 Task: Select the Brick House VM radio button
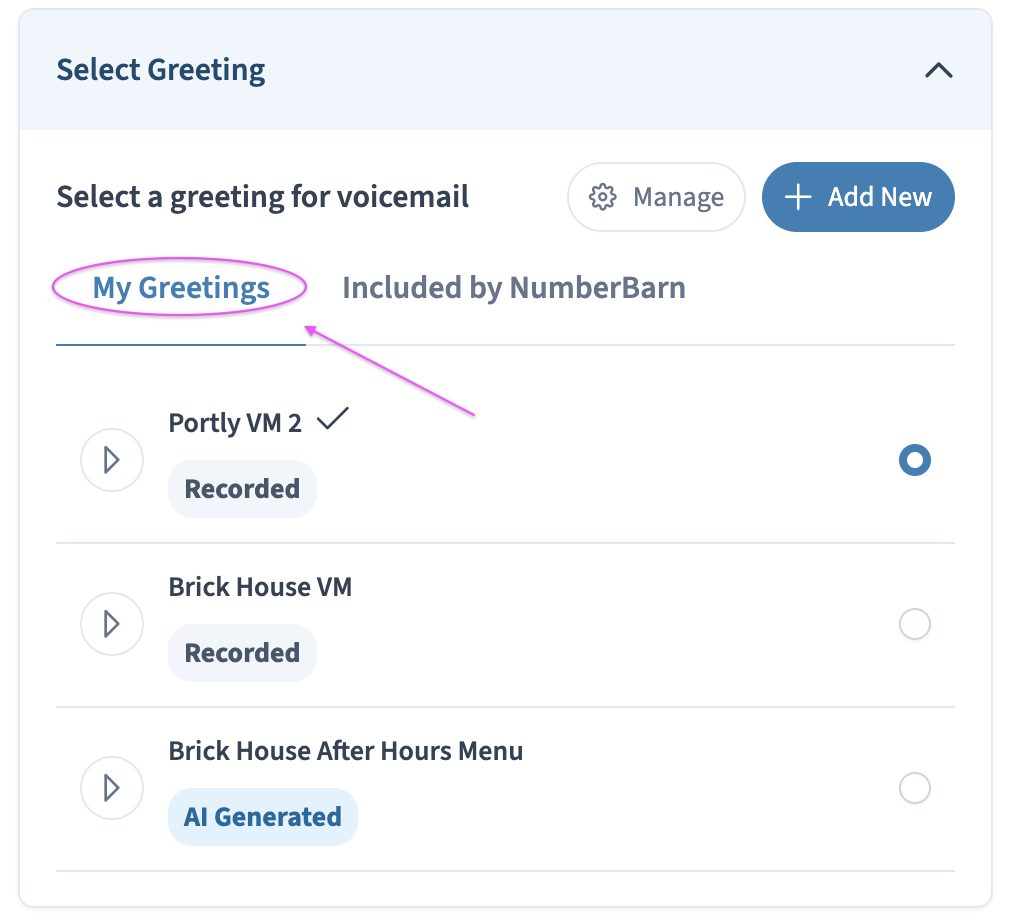pyautogui.click(x=915, y=624)
